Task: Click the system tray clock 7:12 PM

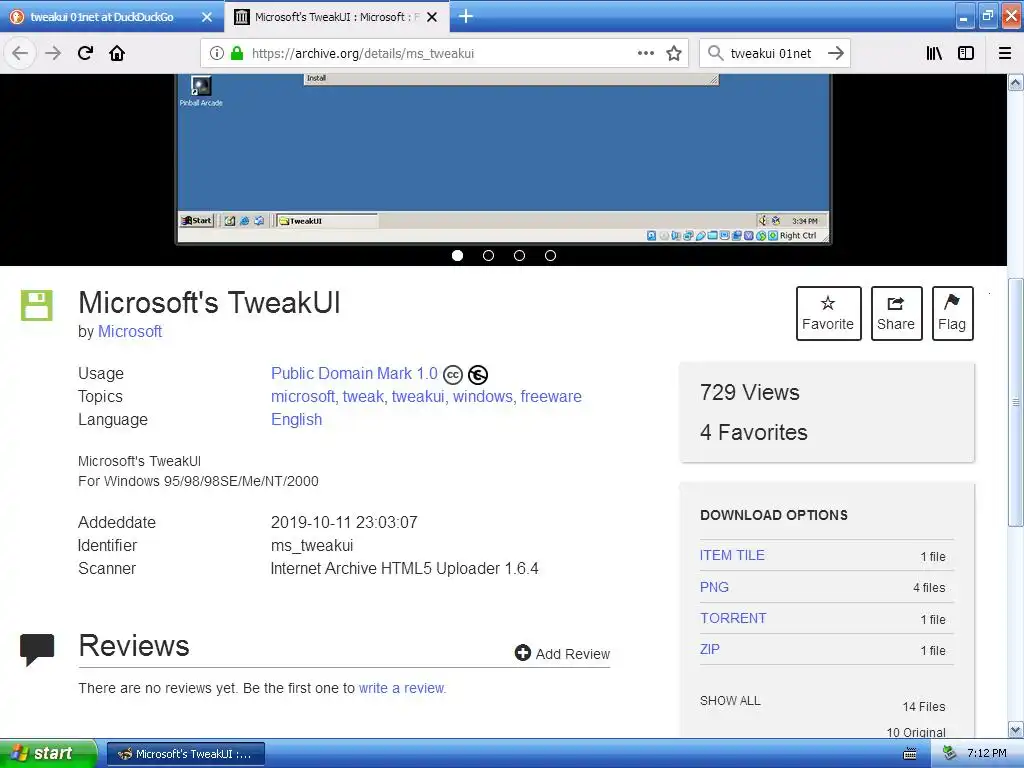Action: pos(986,754)
